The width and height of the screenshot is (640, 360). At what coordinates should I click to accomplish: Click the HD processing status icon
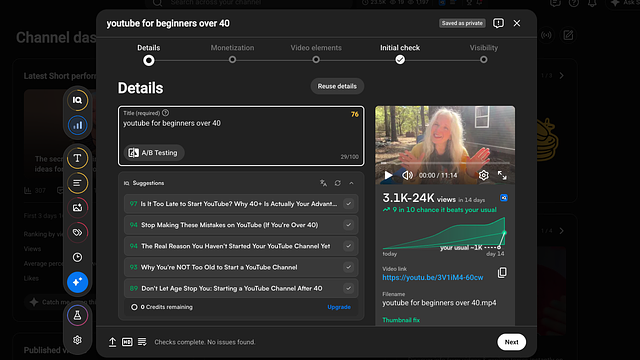tap(127, 342)
